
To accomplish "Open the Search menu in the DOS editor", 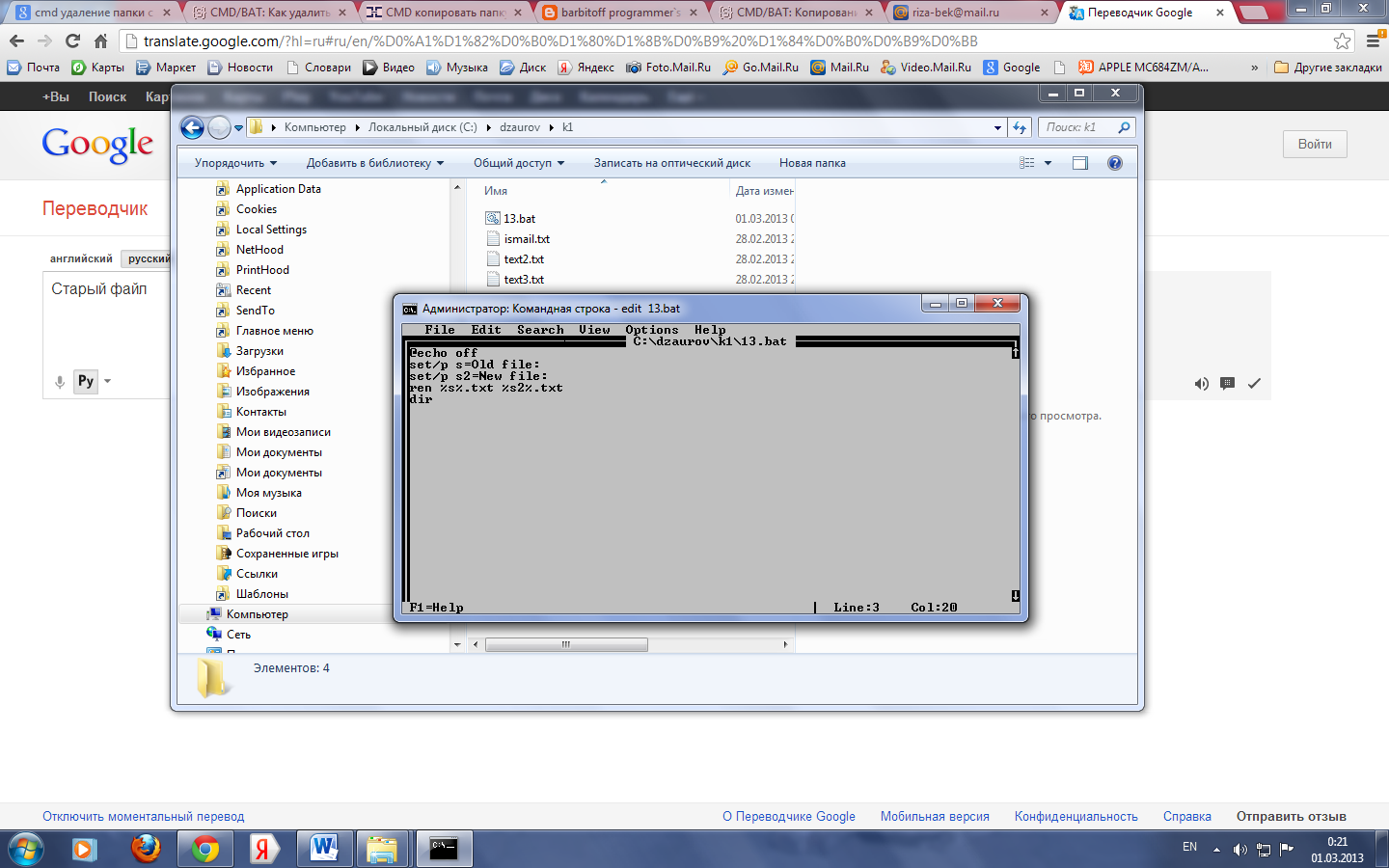I will point(540,330).
